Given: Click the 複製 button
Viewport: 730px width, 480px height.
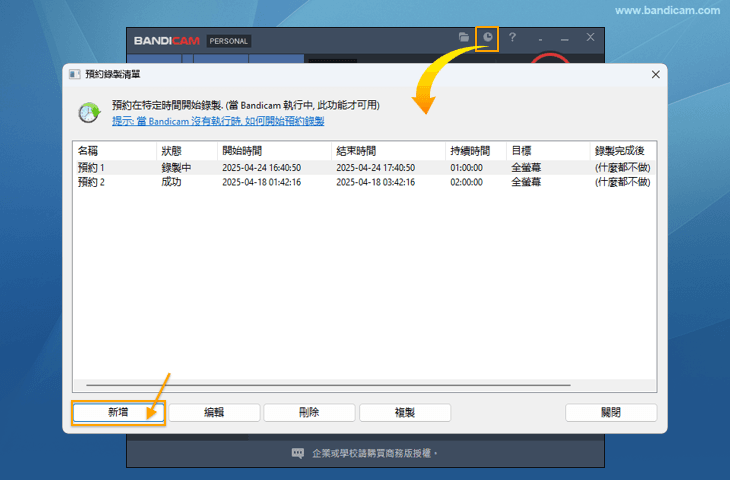Looking at the screenshot, I should click(x=405, y=412).
